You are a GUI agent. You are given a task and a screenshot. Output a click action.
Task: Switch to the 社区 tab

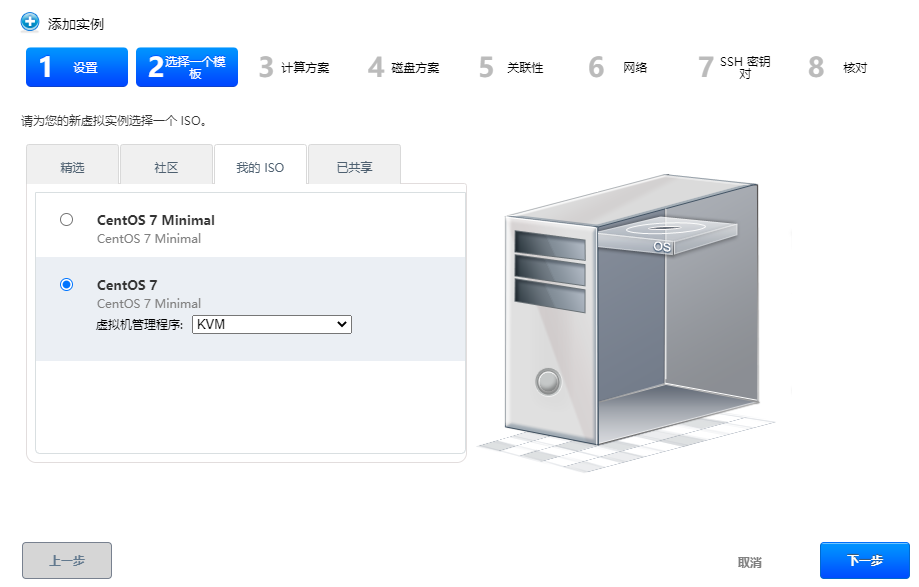coord(166,164)
